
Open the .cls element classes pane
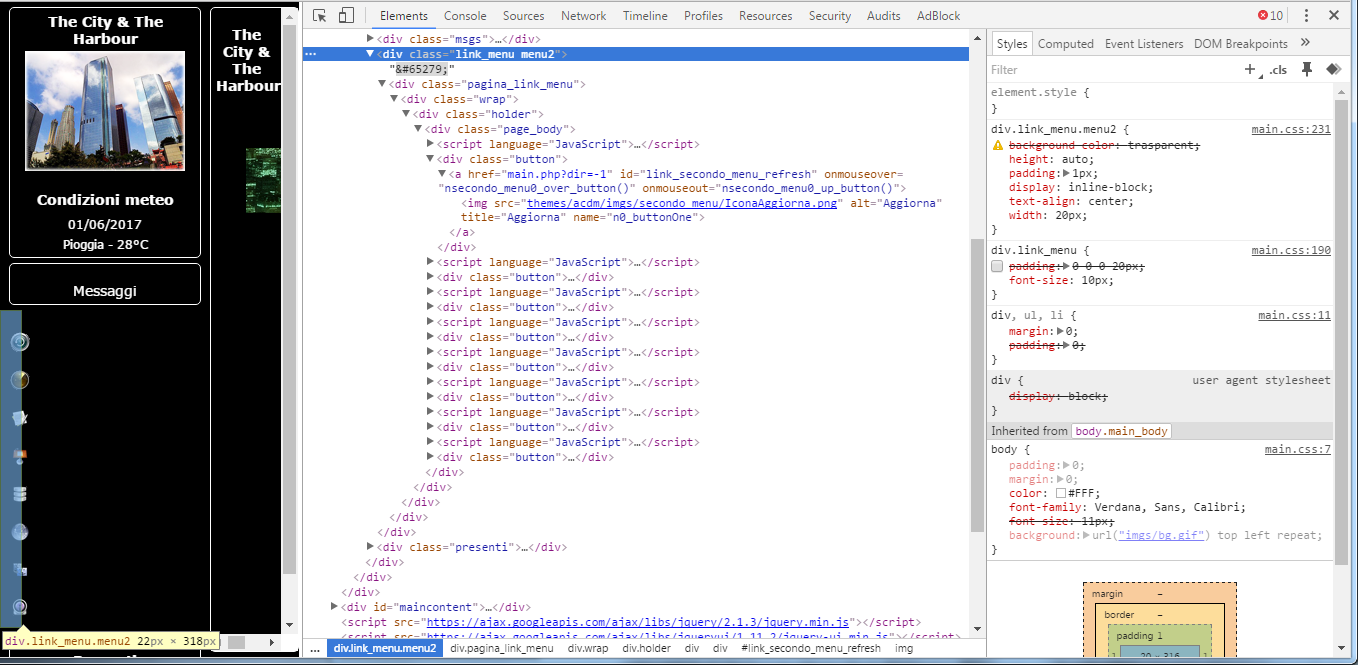[1278, 70]
